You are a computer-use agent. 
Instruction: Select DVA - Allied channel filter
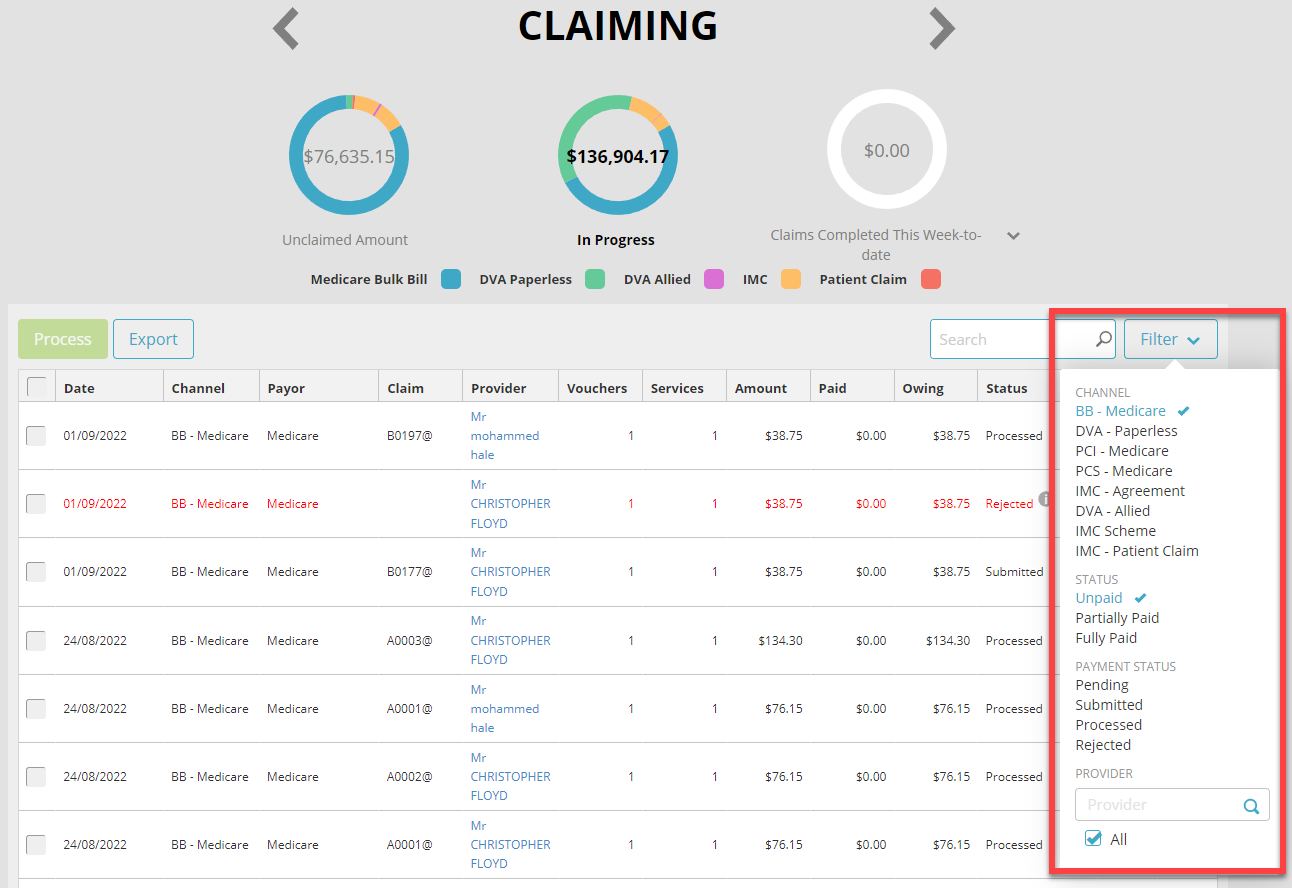pos(1113,511)
